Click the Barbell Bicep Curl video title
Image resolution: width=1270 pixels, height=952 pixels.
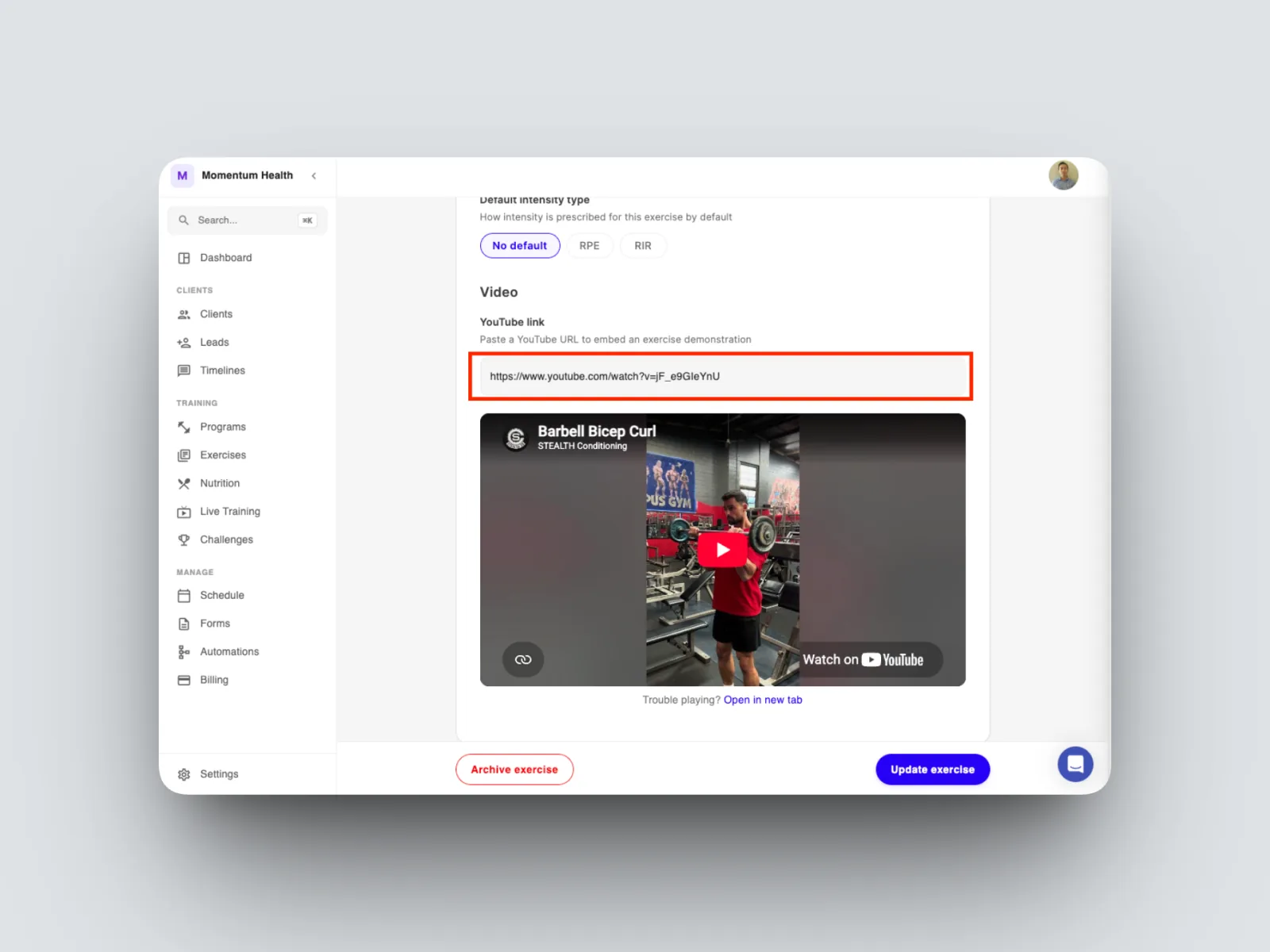(x=597, y=431)
